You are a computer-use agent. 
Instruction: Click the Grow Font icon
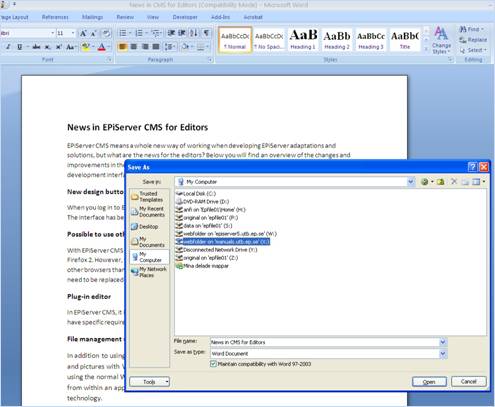click(x=83, y=33)
